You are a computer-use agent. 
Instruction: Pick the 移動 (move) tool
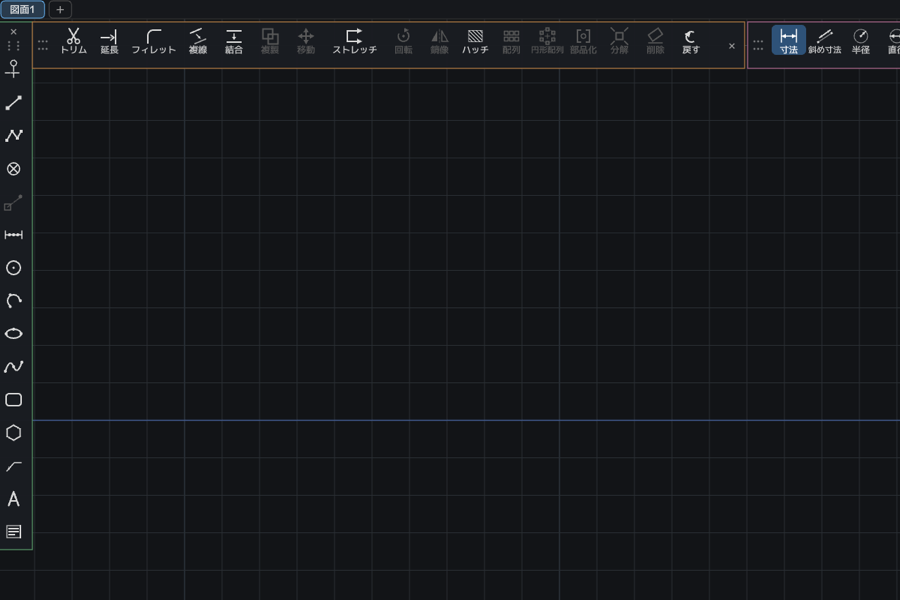point(306,41)
